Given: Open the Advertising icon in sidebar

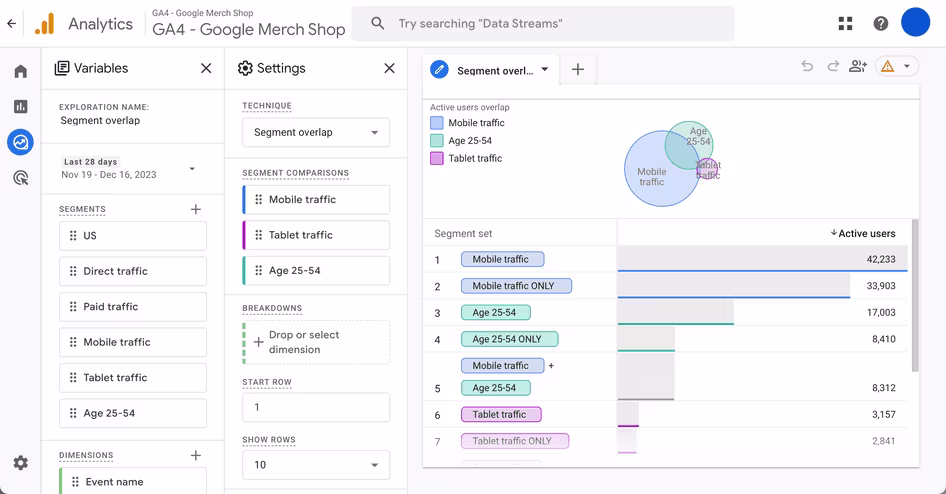Looking at the screenshot, I should click(21, 178).
